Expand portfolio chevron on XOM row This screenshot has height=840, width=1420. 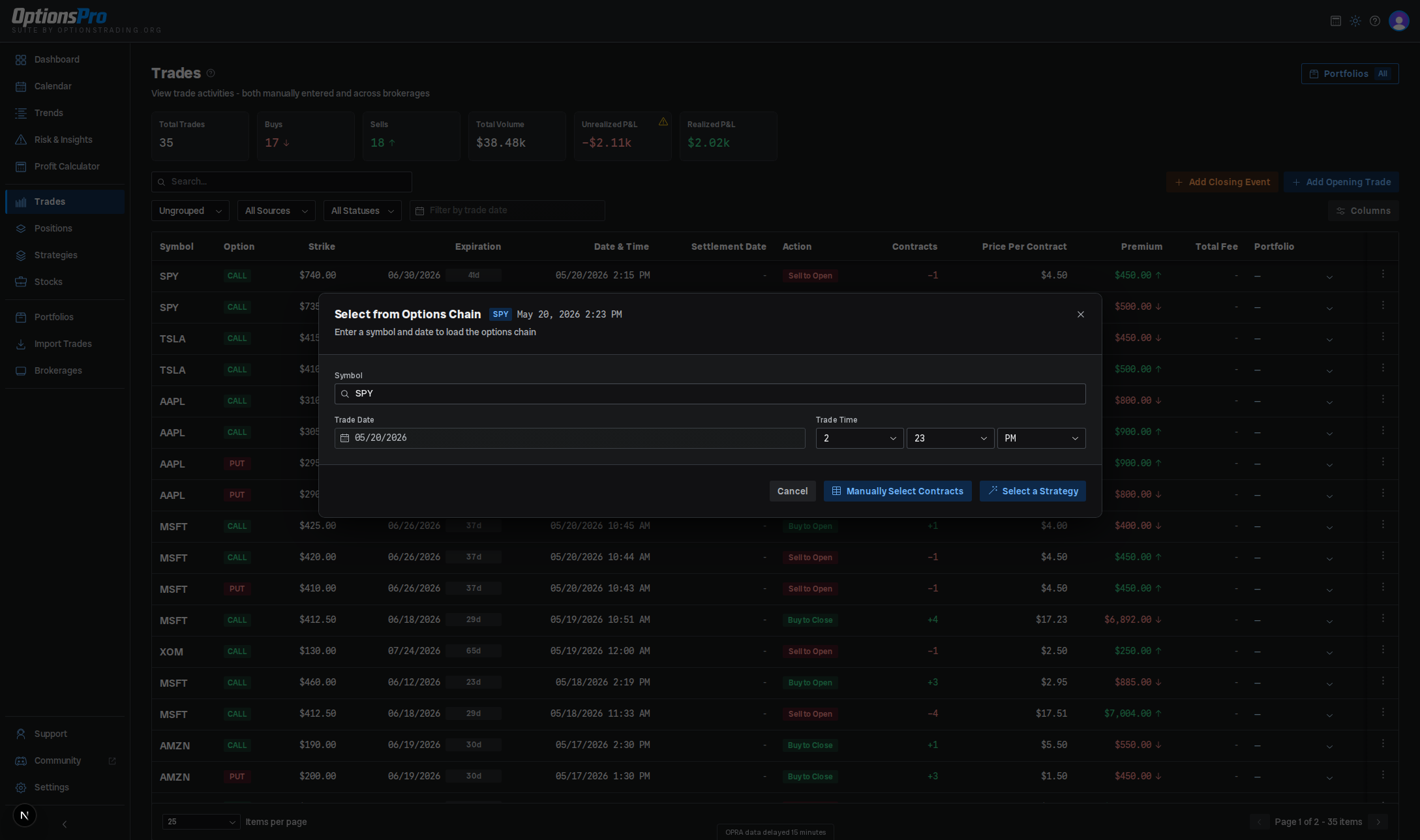[1329, 653]
